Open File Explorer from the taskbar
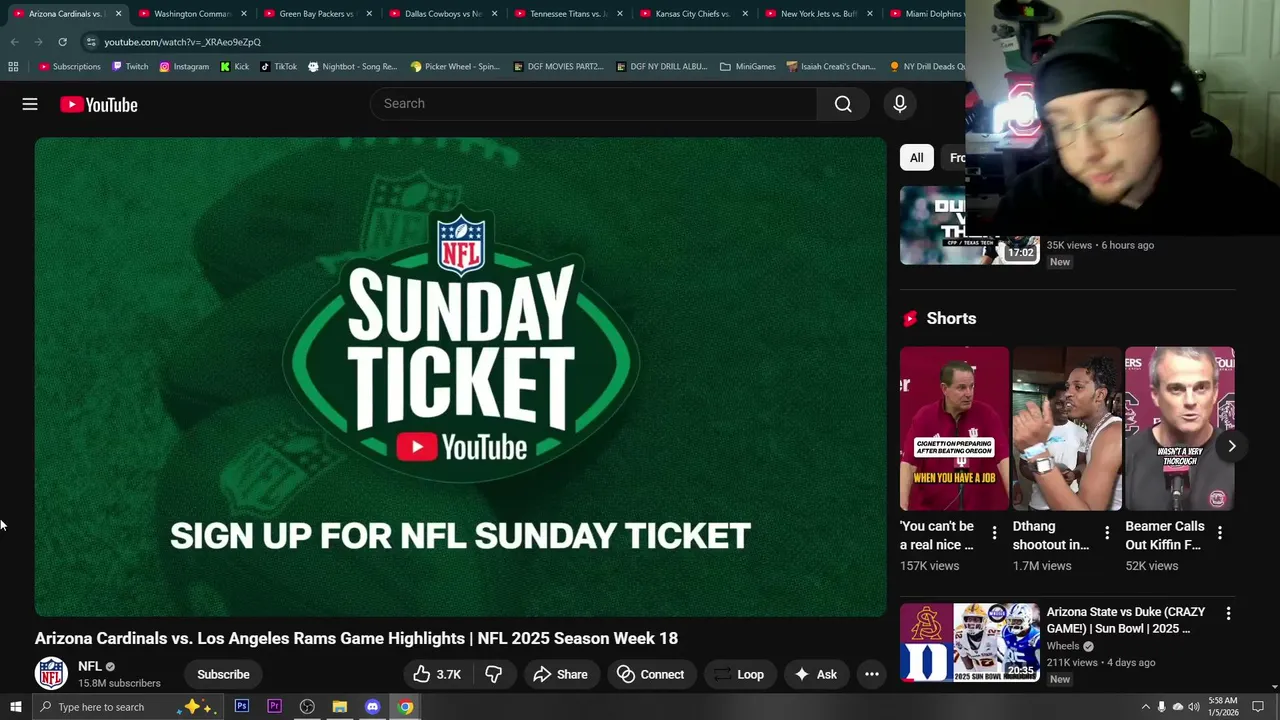Screen dimensions: 1280x720 coord(339,707)
